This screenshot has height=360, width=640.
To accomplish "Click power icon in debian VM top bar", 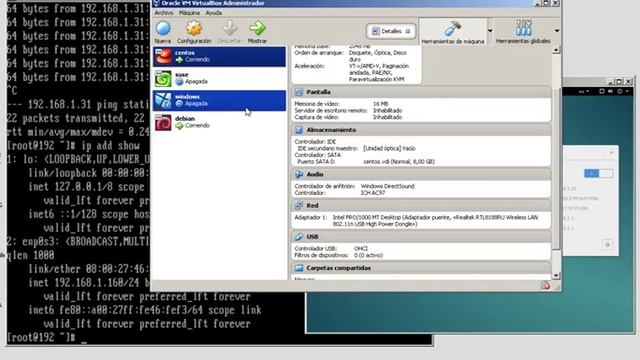I will click(619, 91).
